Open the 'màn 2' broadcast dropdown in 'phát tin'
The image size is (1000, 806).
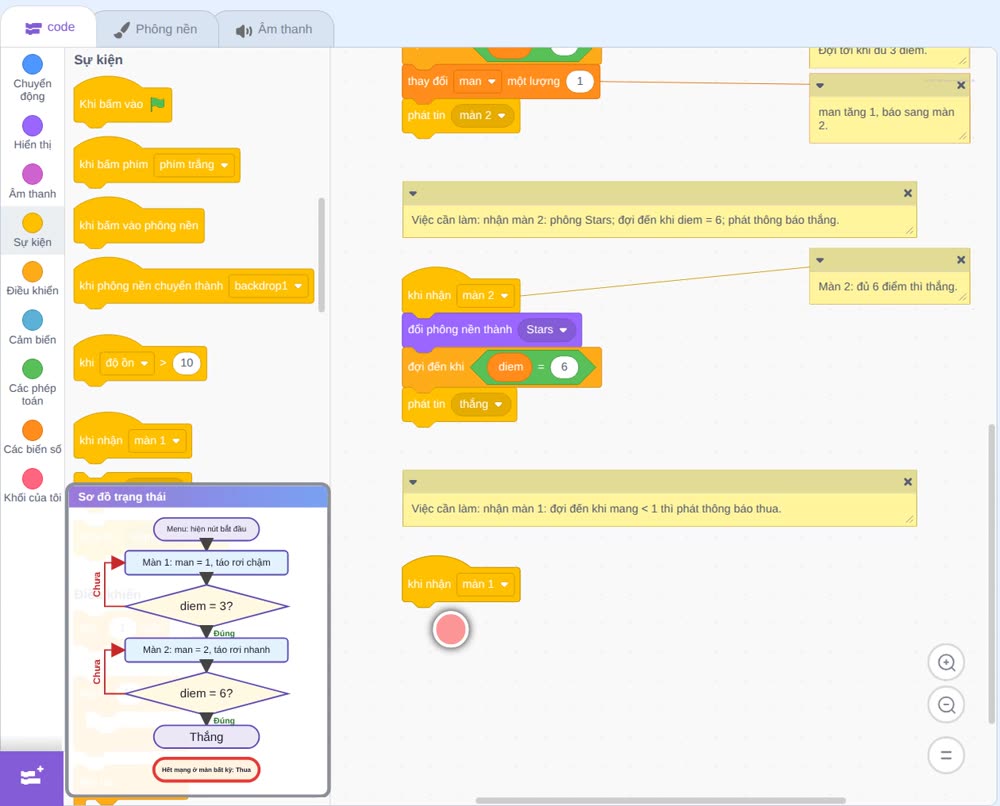tap(482, 115)
